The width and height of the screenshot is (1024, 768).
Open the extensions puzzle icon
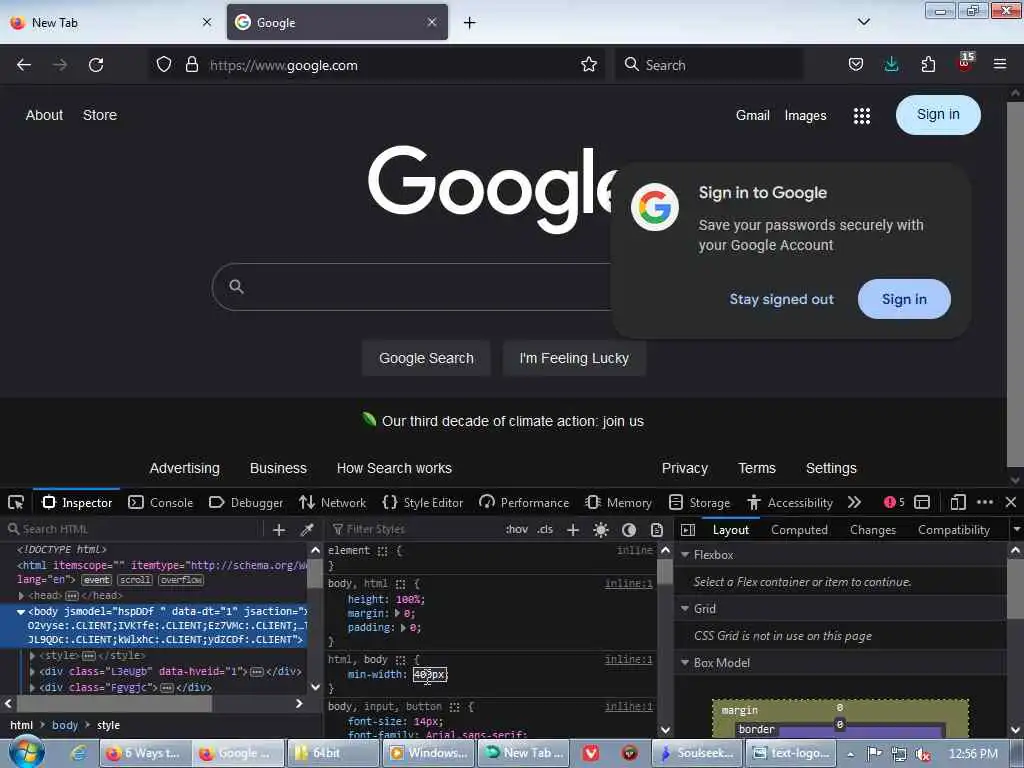[928, 65]
